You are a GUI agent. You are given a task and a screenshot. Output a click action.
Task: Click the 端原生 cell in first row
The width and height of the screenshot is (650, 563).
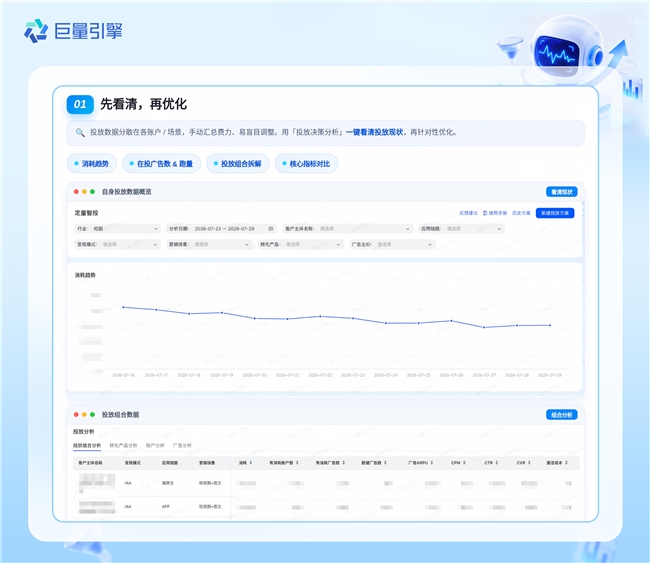point(167,483)
